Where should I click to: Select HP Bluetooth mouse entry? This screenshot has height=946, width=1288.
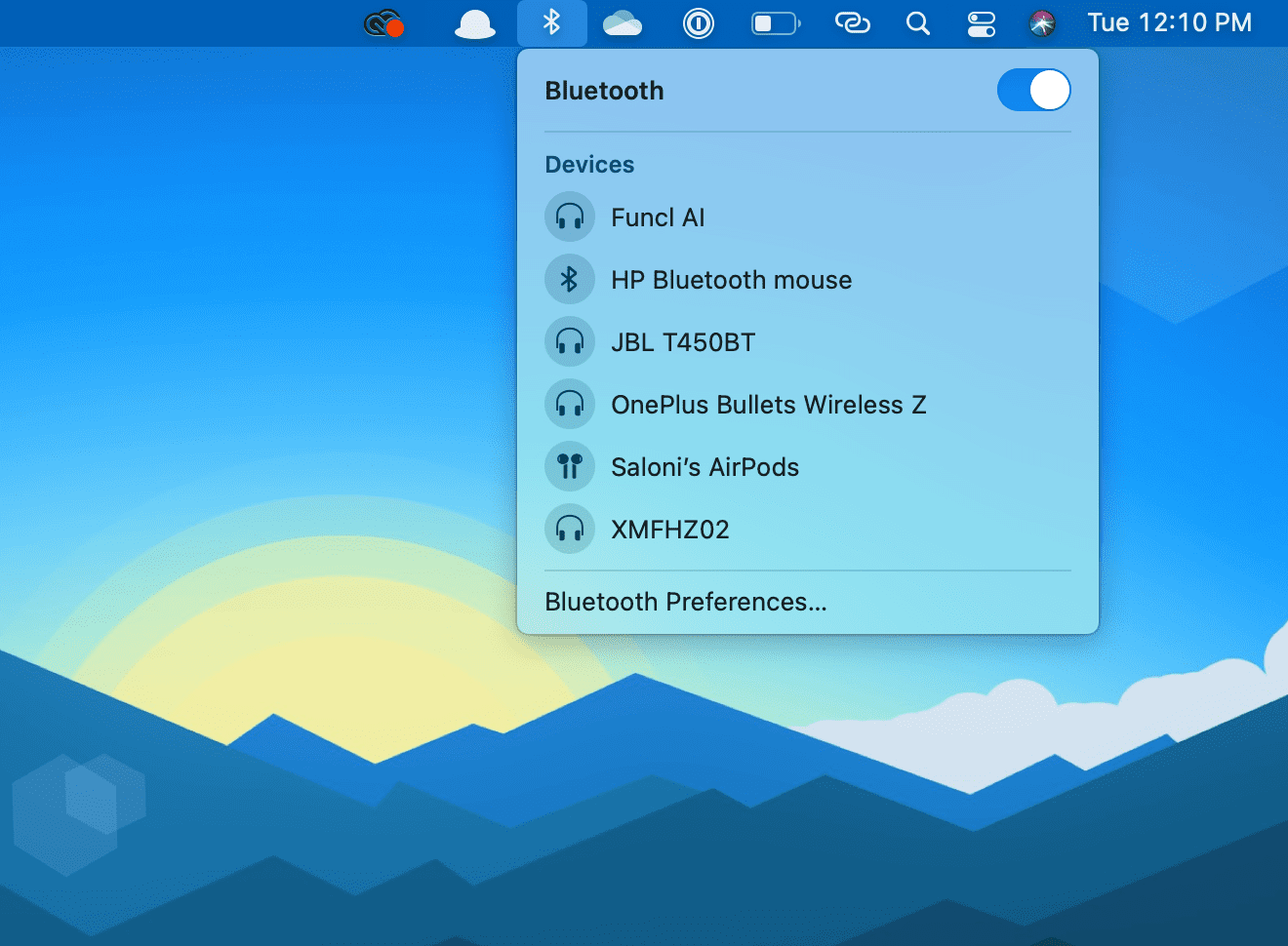[808, 280]
